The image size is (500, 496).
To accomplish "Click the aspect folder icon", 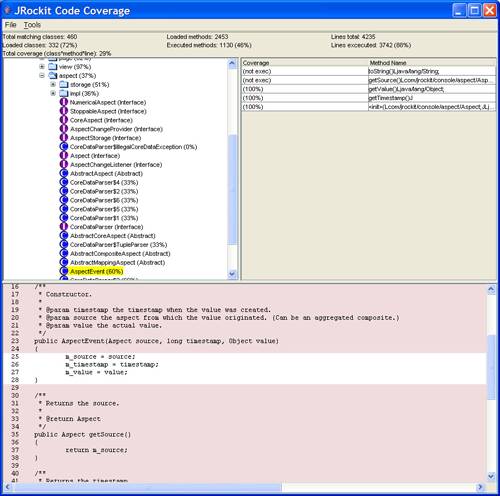I will pos(53,76).
